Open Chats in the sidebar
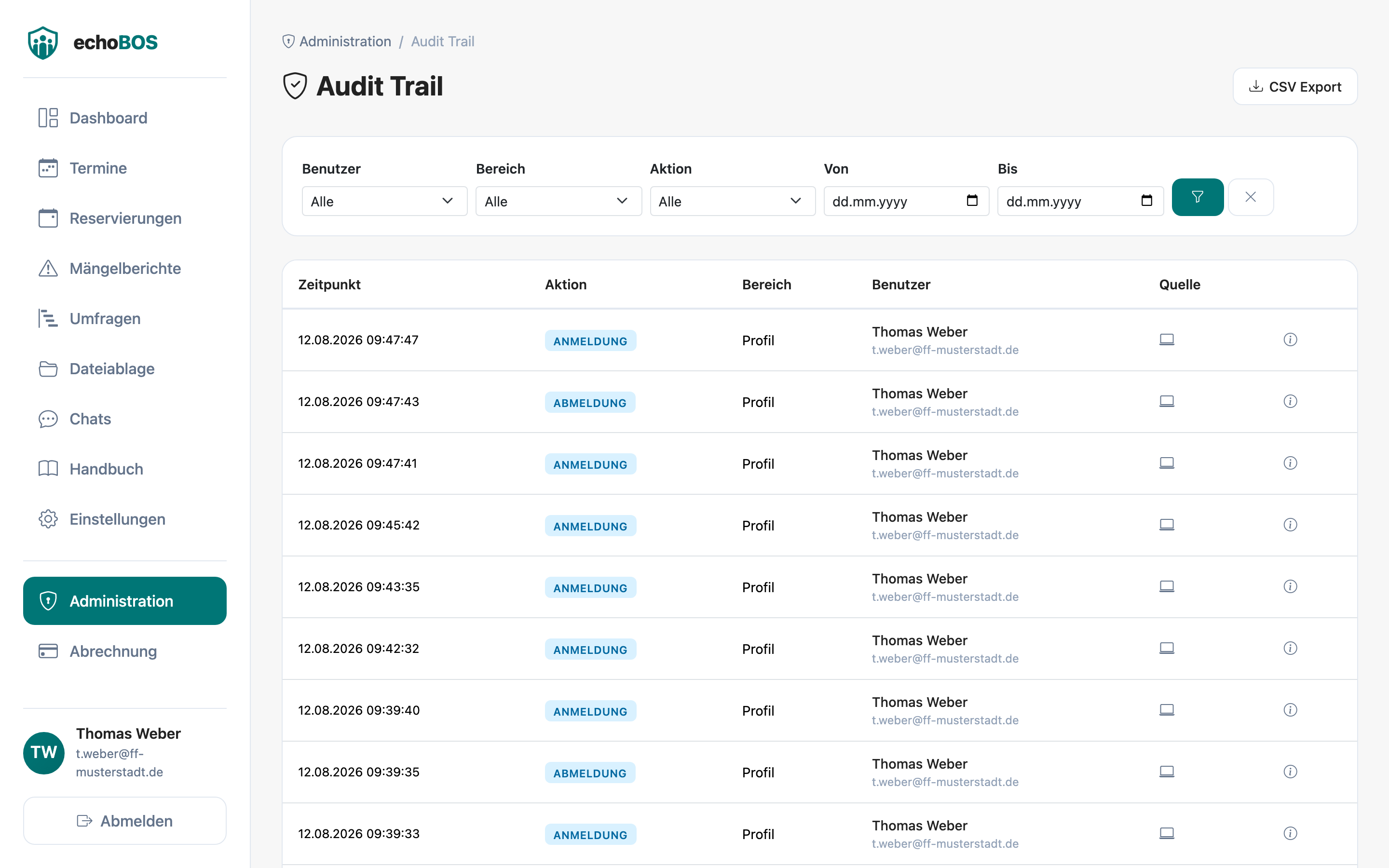Image resolution: width=1389 pixels, height=868 pixels. tap(124, 419)
